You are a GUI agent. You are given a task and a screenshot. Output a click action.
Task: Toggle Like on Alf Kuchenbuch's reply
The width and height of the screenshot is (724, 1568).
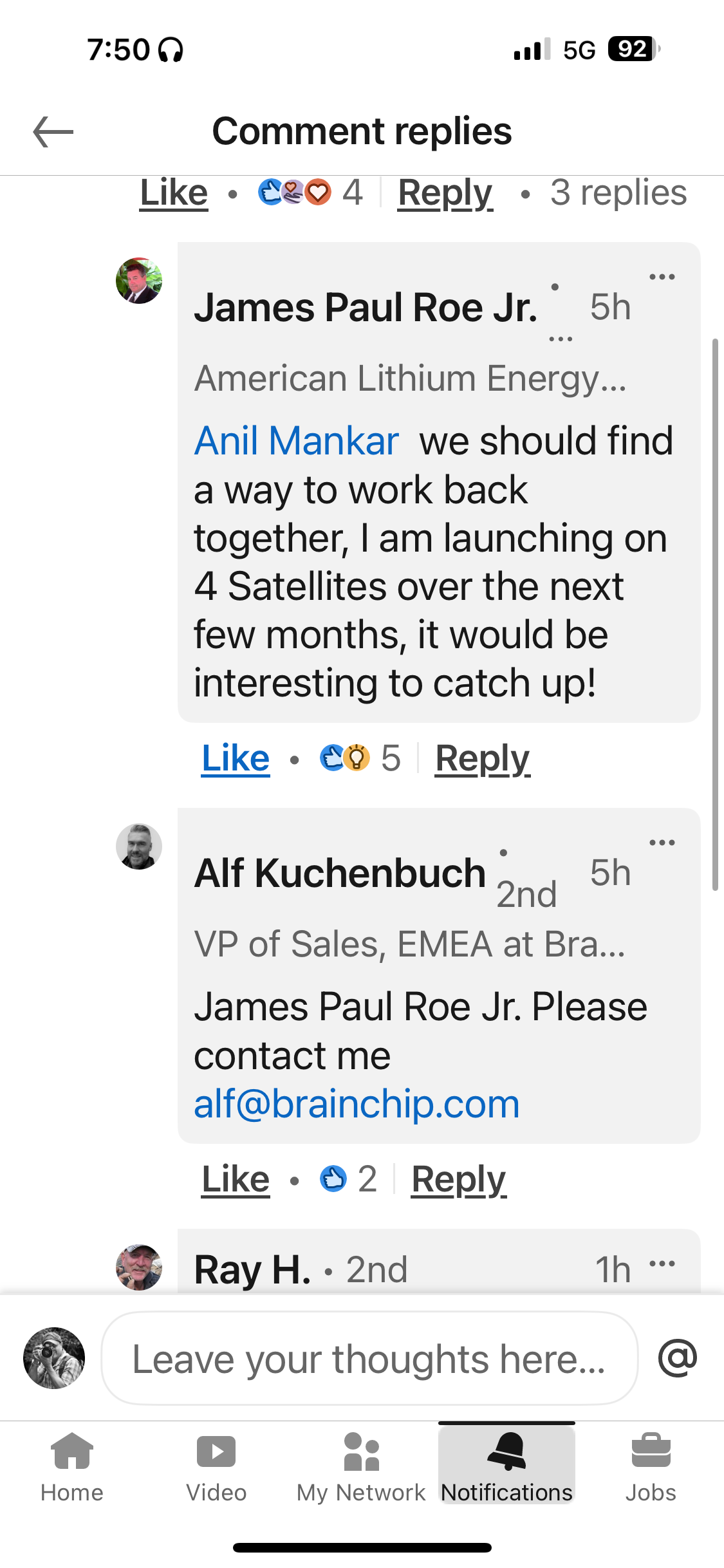236,1179
